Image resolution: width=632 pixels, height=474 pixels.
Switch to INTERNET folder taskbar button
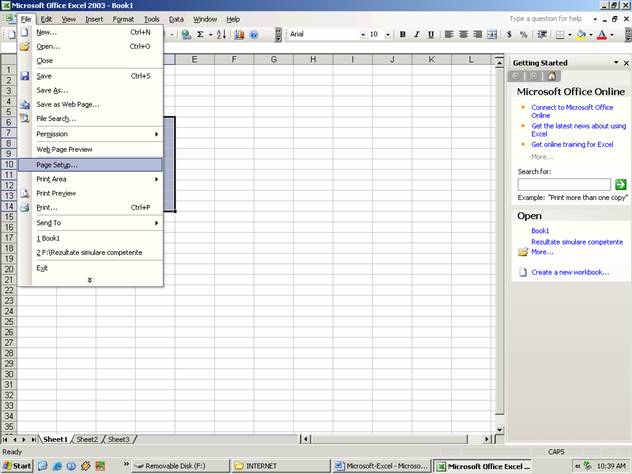(281, 466)
